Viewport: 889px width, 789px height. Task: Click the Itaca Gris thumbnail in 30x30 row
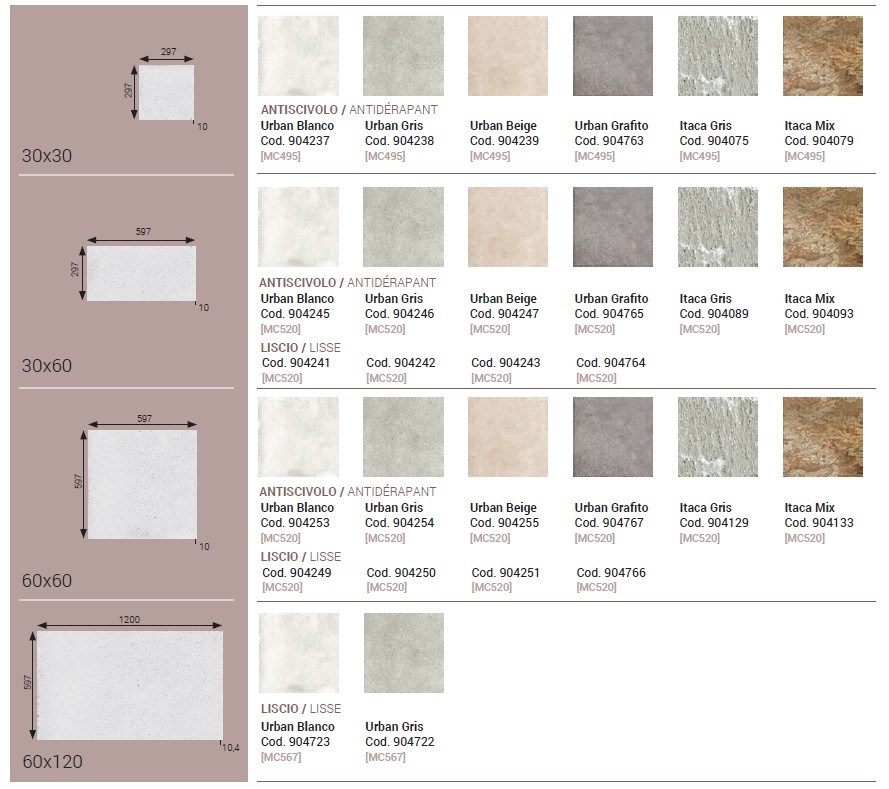click(718, 56)
